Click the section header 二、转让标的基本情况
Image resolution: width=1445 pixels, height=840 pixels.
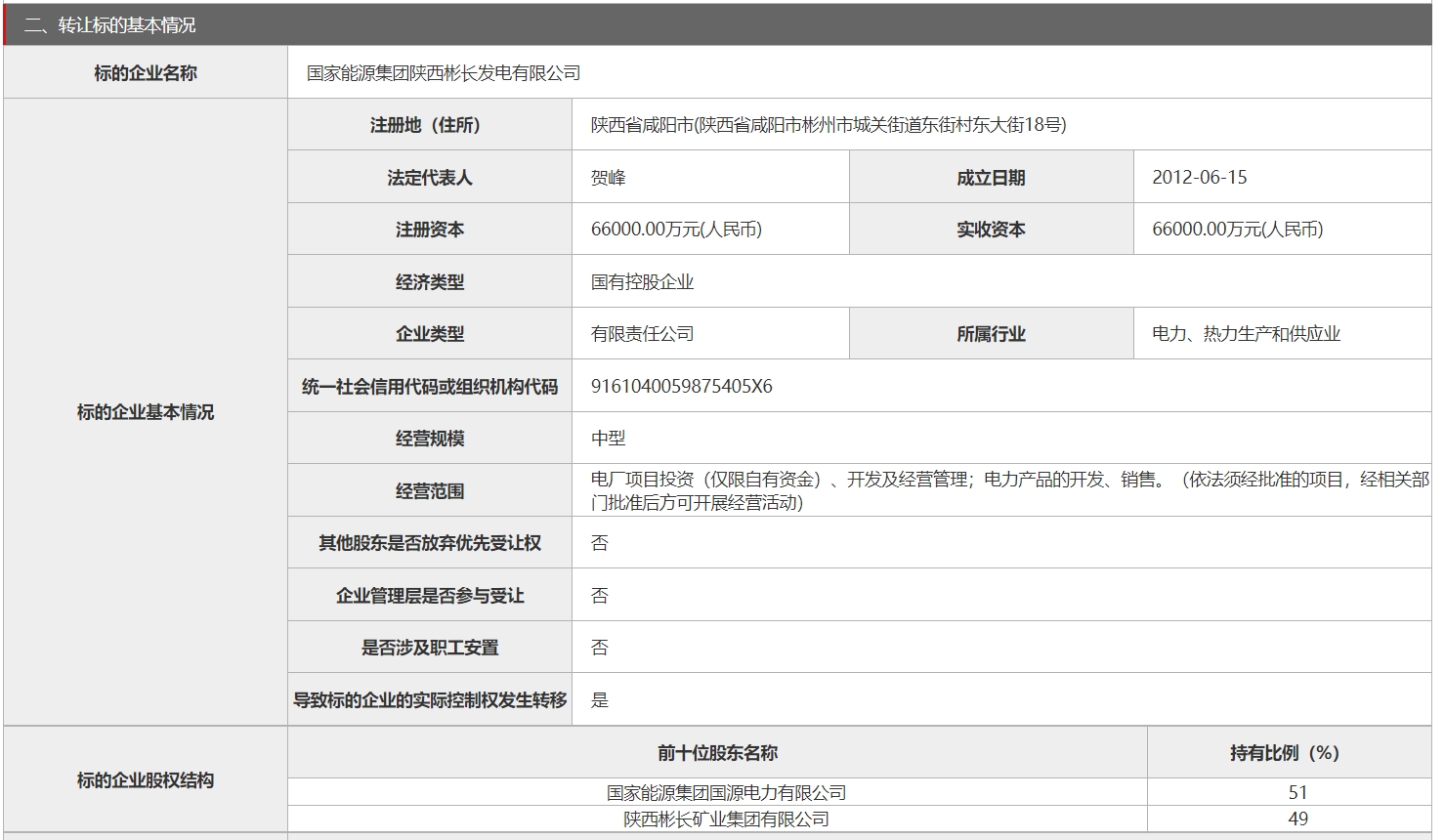pyautogui.click(x=109, y=24)
